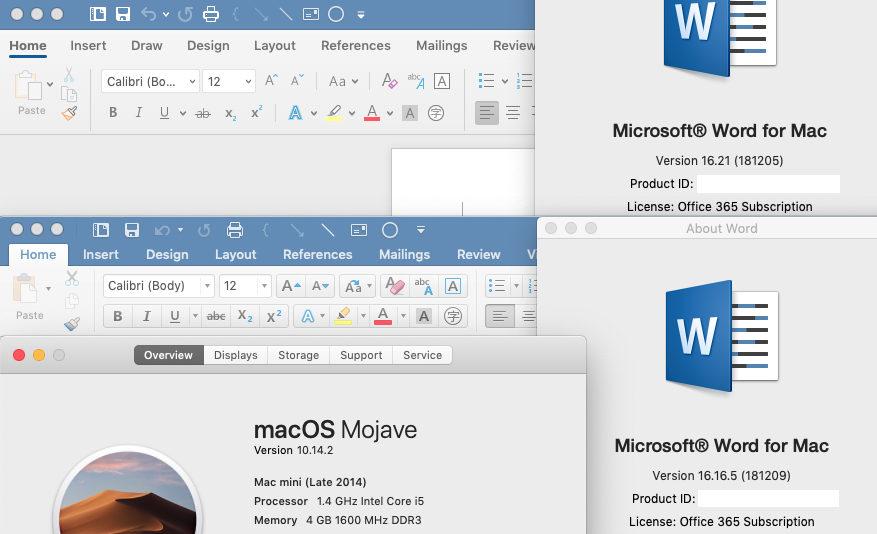Expand Paste options arrow in upper Word

click(50, 84)
